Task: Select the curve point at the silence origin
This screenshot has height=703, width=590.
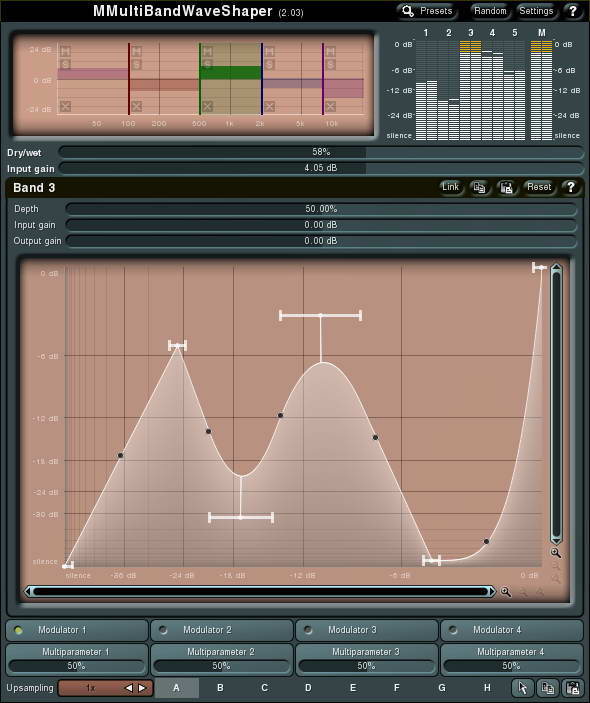Action: point(68,566)
